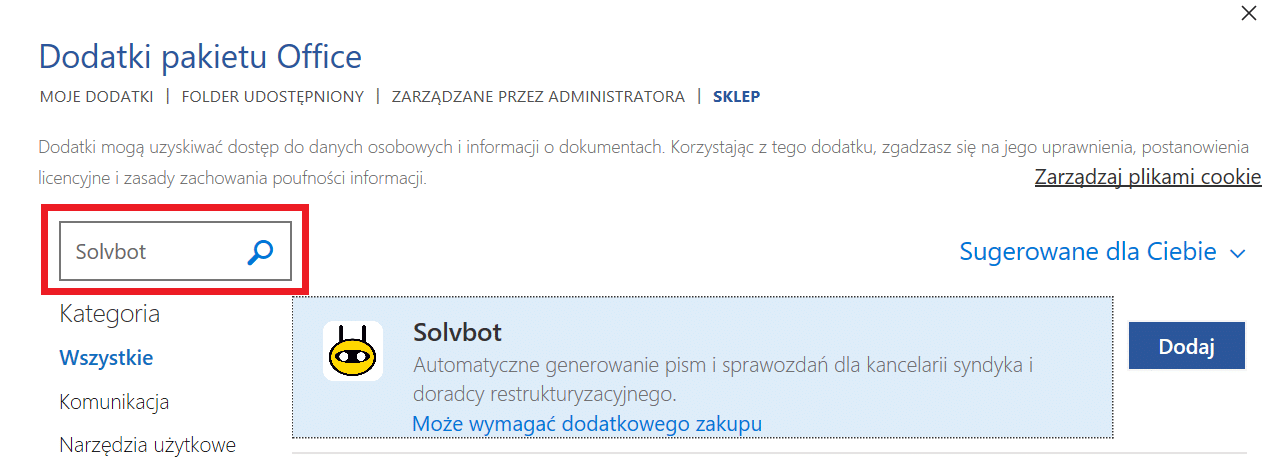Click the Solvbot yellow robot logo
The height and width of the screenshot is (467, 1281).
pos(353,351)
